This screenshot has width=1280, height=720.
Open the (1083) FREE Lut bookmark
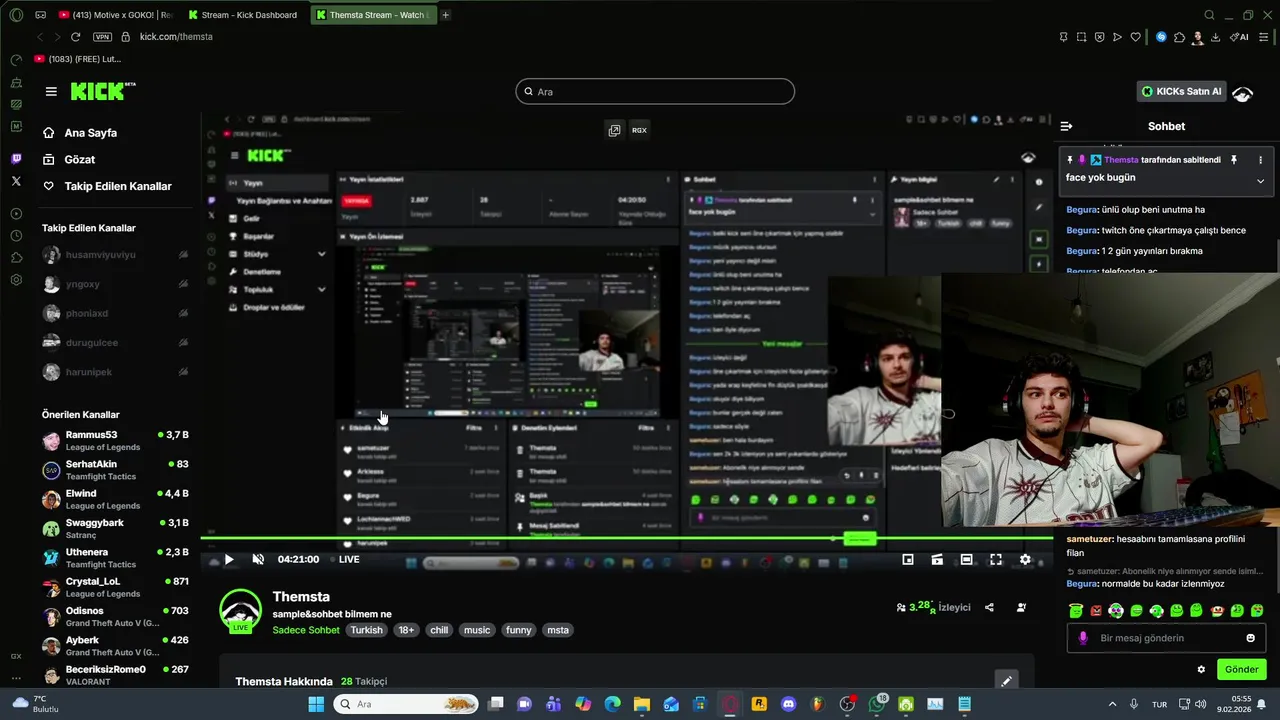coord(78,59)
